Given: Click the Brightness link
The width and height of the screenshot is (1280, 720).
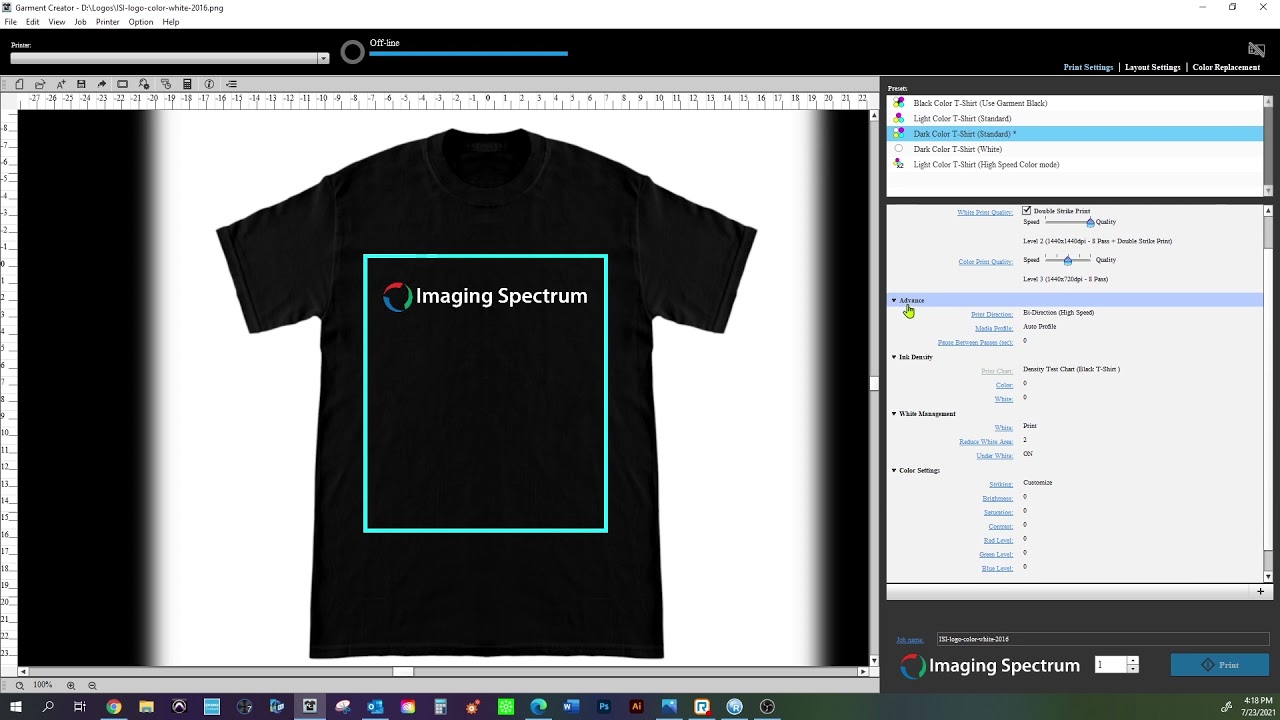Looking at the screenshot, I should [x=997, y=498].
